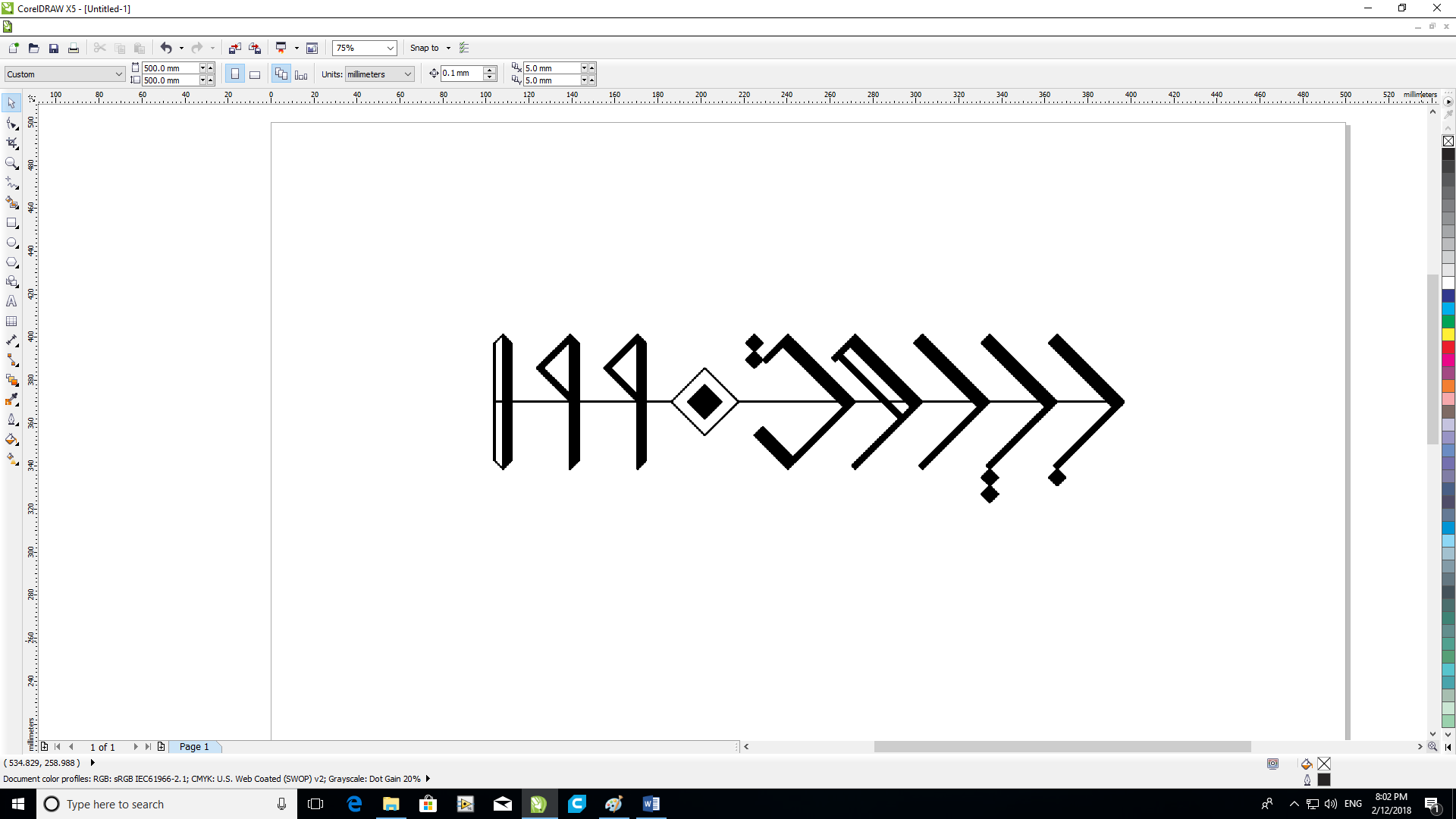Select the Interactive fill tool
This screenshot has width=1456, height=819.
pos(11,459)
